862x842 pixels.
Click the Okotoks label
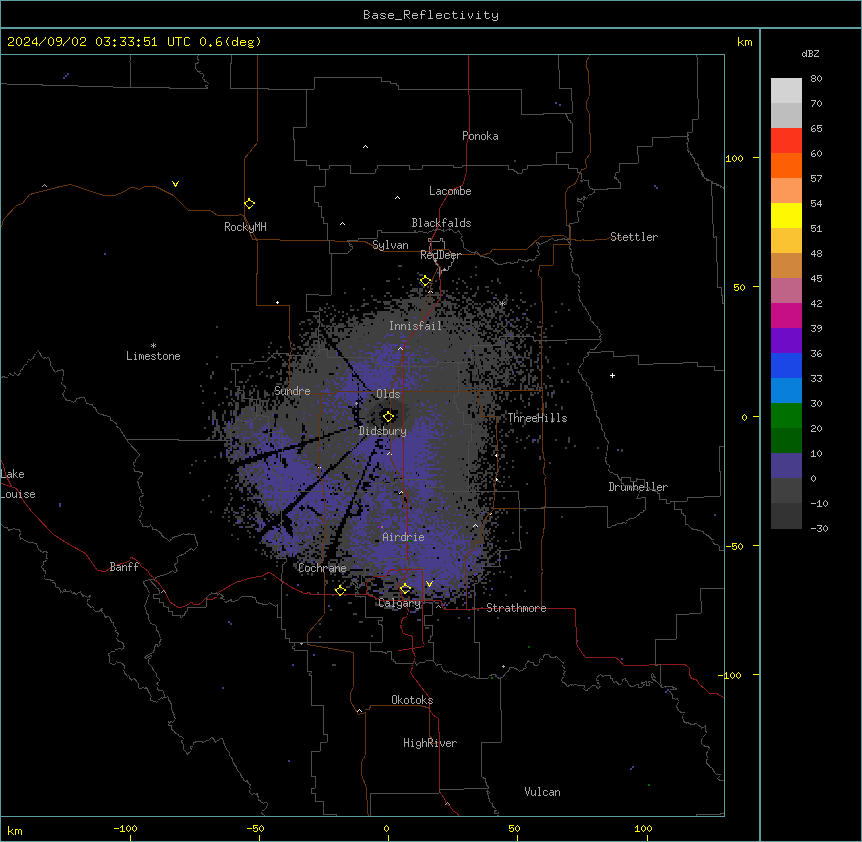coord(412,700)
